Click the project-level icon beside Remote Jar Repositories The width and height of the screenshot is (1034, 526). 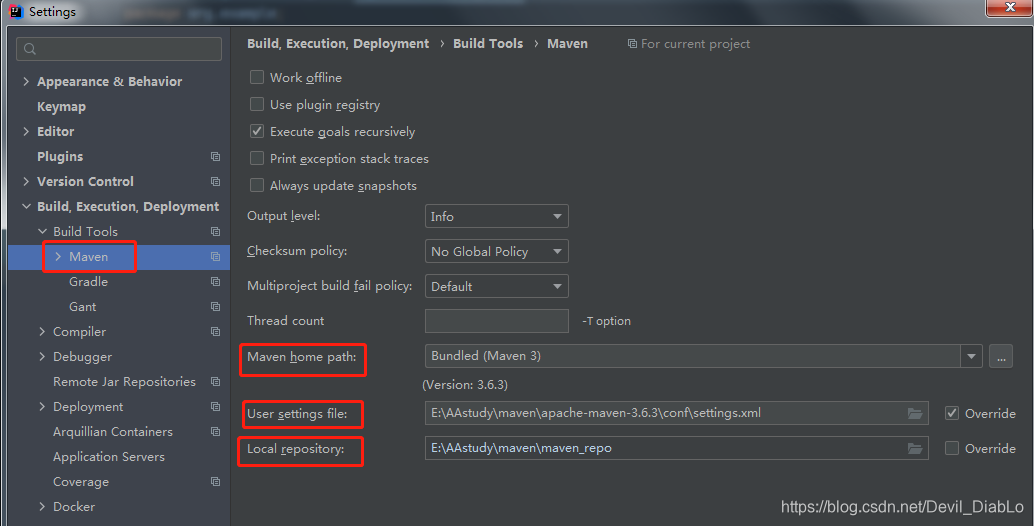click(x=215, y=382)
